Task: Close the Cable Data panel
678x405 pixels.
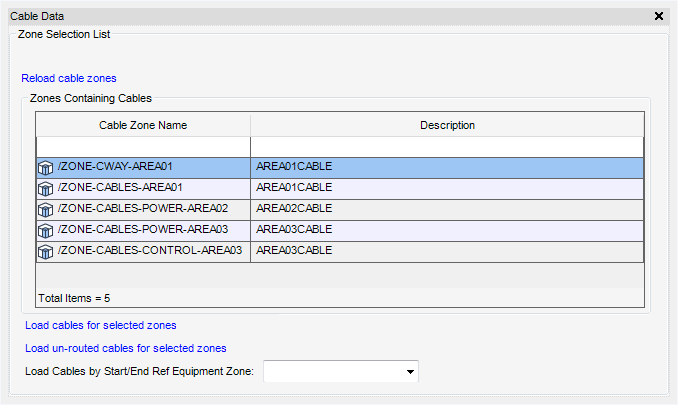Action: (x=659, y=16)
